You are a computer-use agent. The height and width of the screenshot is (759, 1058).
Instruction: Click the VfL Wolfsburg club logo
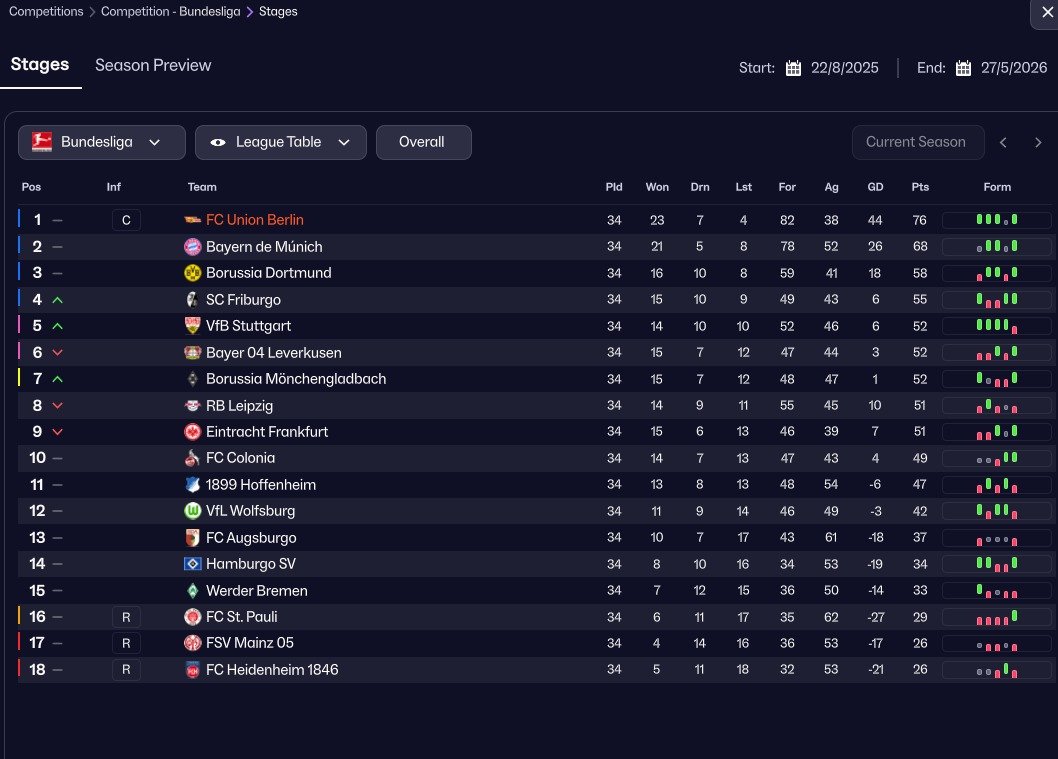[193, 511]
